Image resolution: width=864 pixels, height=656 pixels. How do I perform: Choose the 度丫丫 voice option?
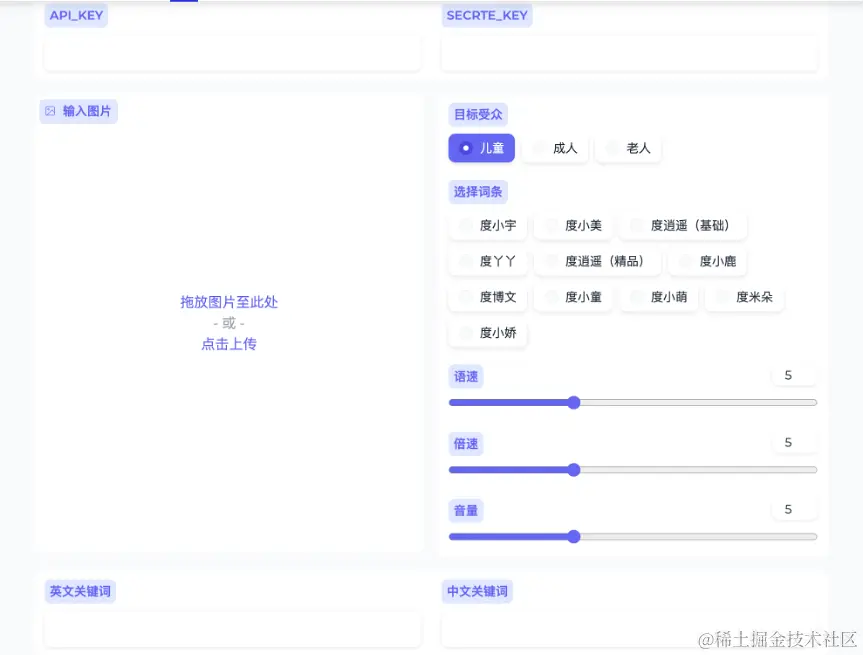coord(488,261)
